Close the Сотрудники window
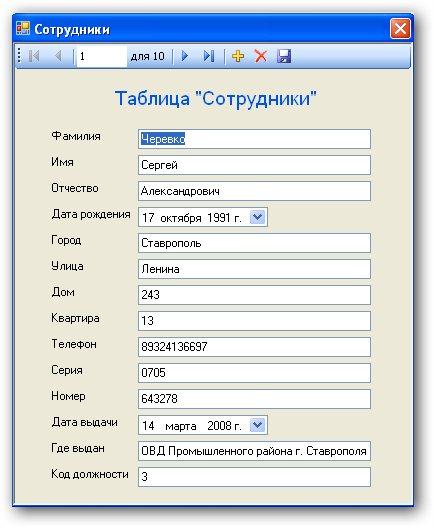 400,29
